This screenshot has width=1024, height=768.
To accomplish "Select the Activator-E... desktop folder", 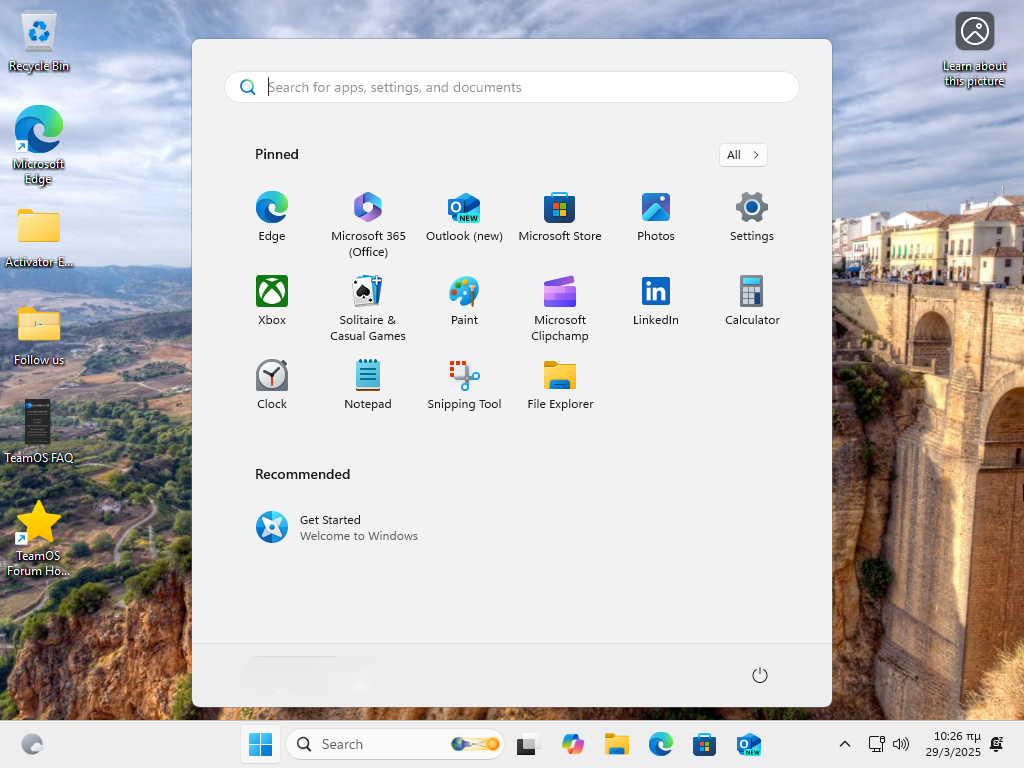I will [39, 238].
